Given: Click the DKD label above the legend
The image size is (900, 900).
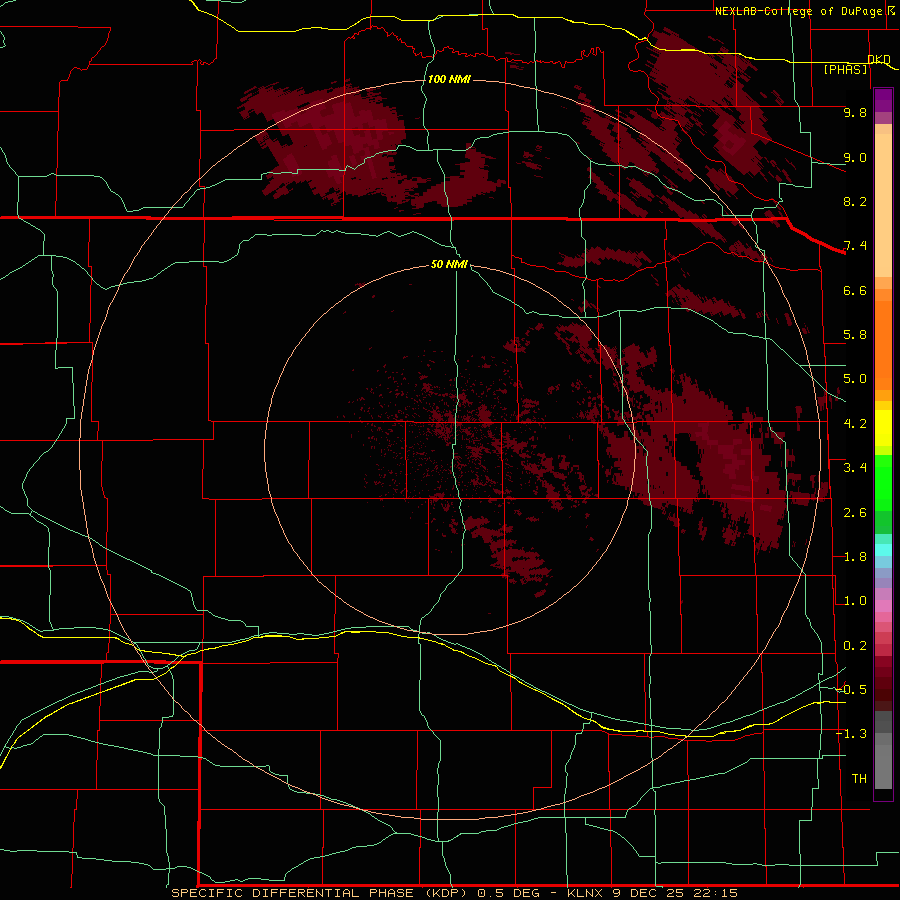Looking at the screenshot, I should point(879,59).
